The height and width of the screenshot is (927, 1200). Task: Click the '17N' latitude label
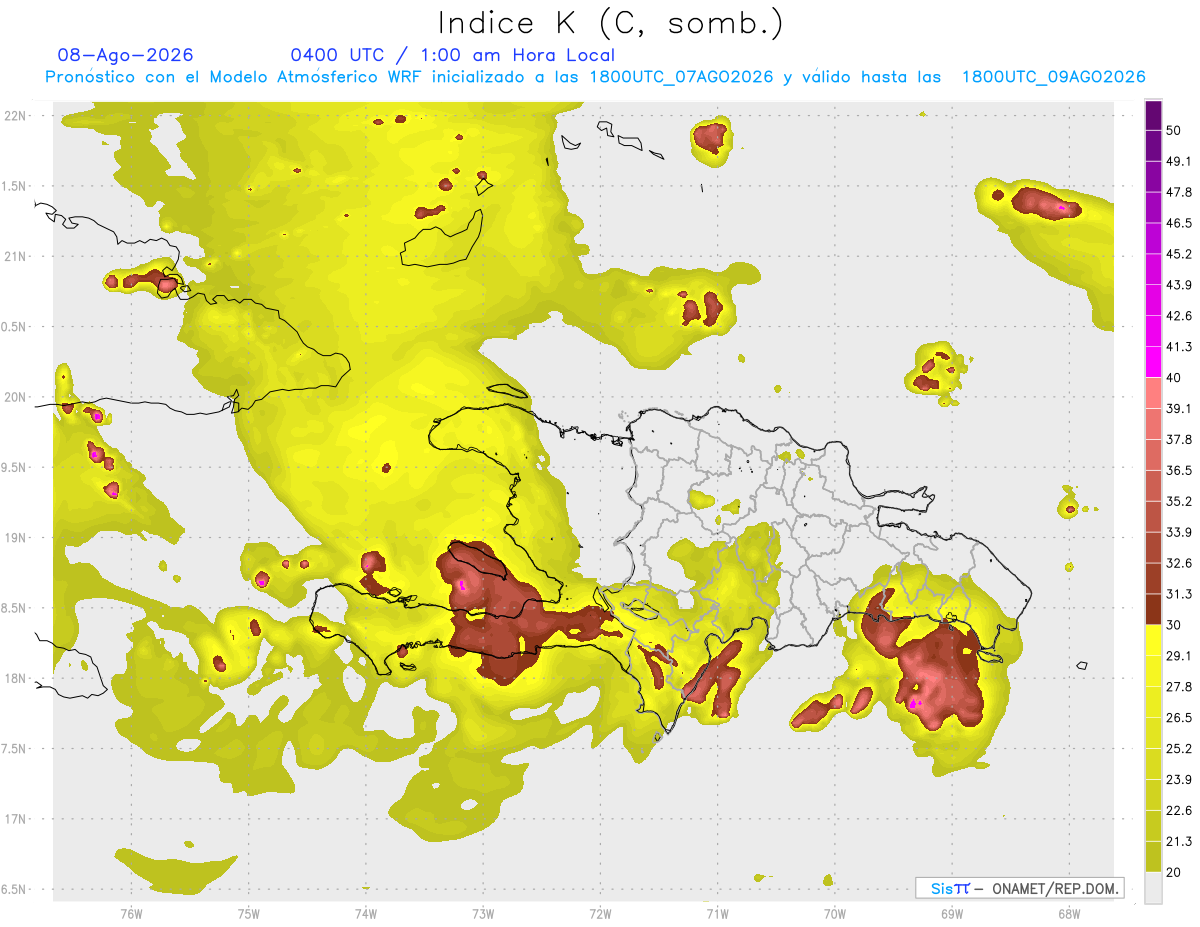[x=15, y=819]
